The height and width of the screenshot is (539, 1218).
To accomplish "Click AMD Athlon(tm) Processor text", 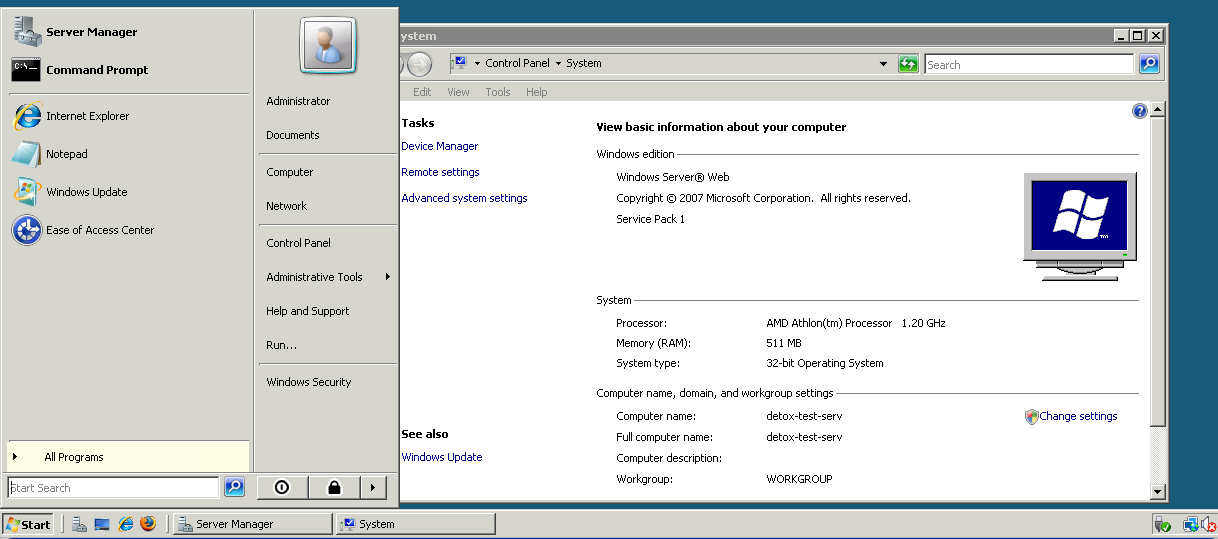I will click(829, 323).
